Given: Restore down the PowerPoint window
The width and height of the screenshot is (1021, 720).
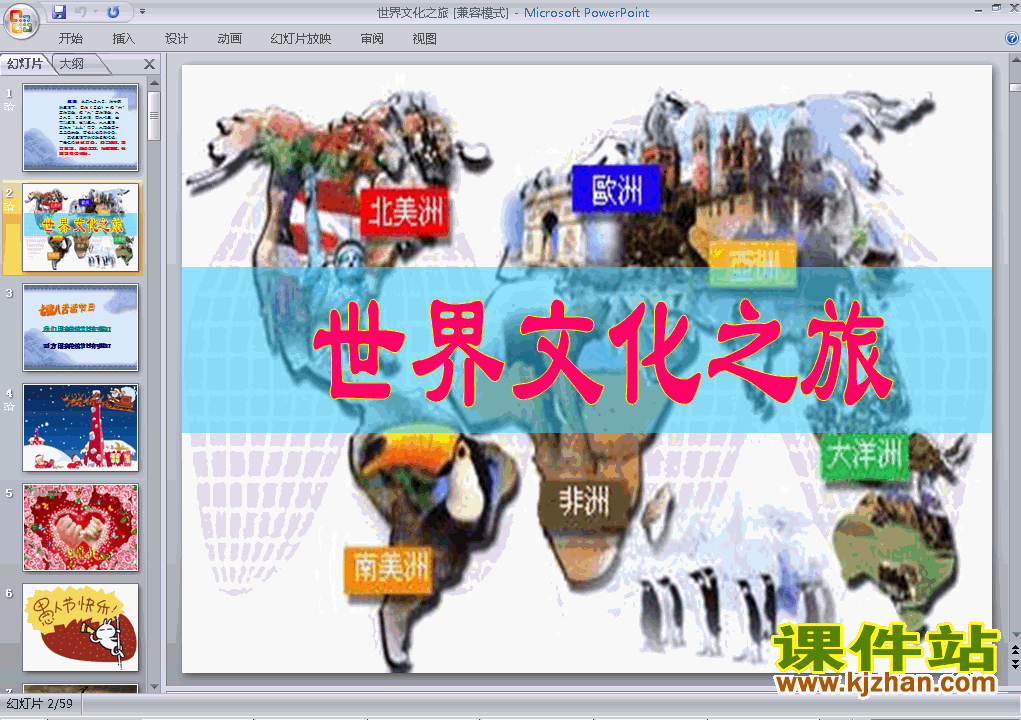Looking at the screenshot, I should point(996,8).
